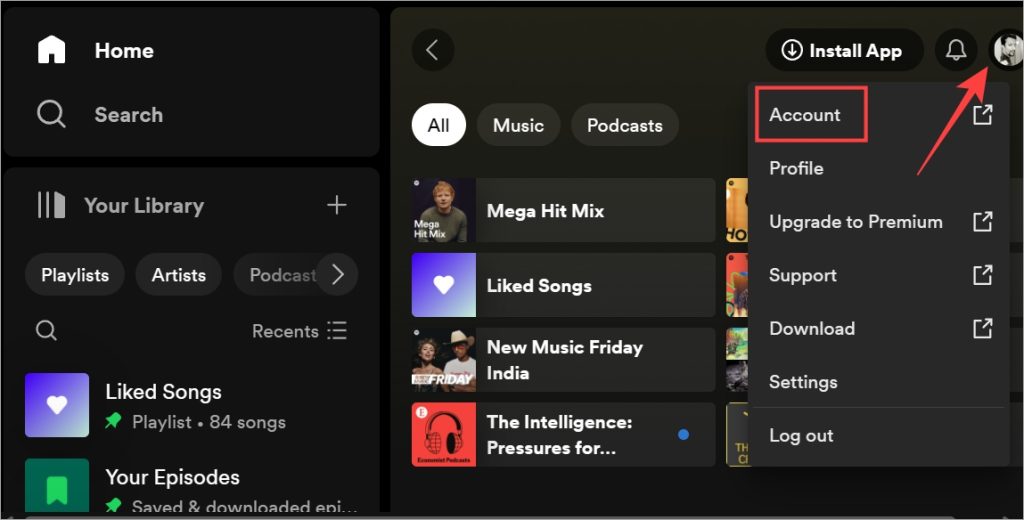The image size is (1024, 520).
Task: Click the blue new-episode dot on The Intelligence
Action: tap(683, 434)
